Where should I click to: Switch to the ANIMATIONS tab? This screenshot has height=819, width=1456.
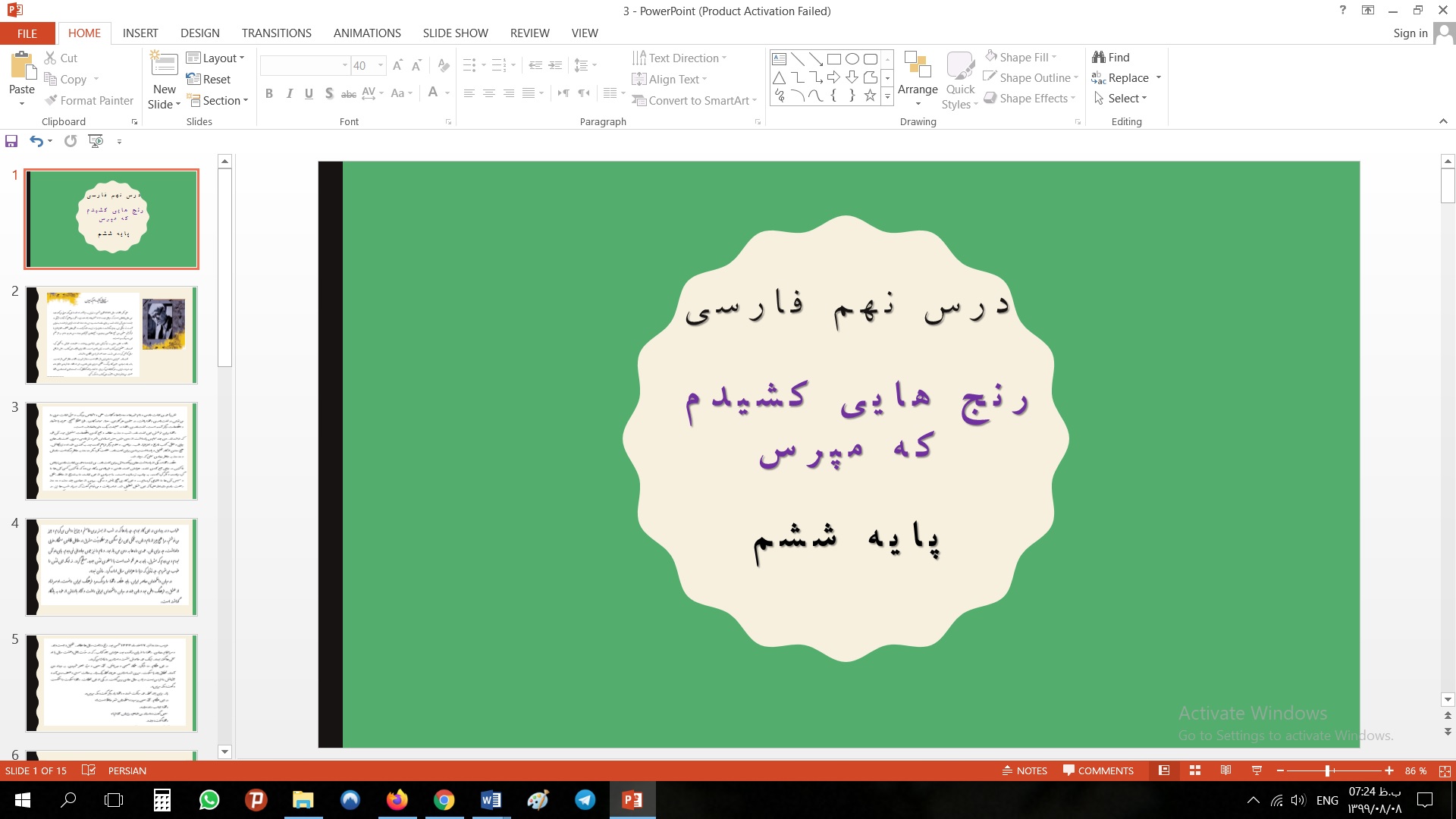[367, 33]
